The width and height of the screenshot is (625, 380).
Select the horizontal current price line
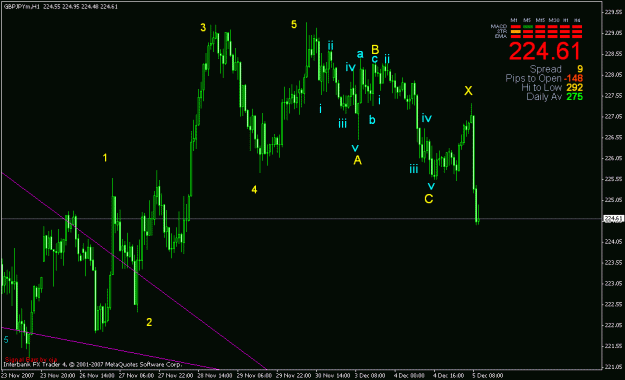click(302, 219)
